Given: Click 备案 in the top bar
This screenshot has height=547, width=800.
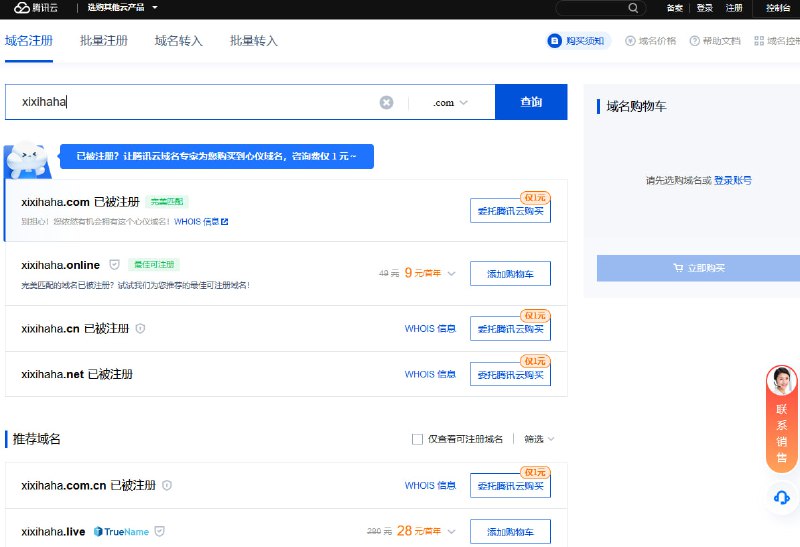Looking at the screenshot, I should [674, 8].
